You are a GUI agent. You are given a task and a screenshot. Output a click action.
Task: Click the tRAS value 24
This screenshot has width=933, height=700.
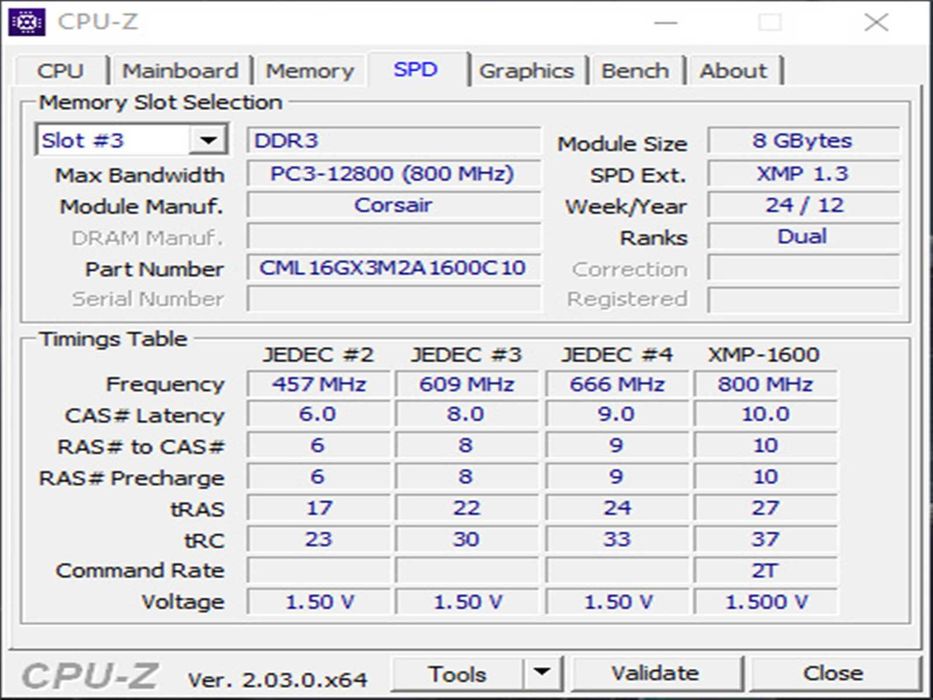617,508
